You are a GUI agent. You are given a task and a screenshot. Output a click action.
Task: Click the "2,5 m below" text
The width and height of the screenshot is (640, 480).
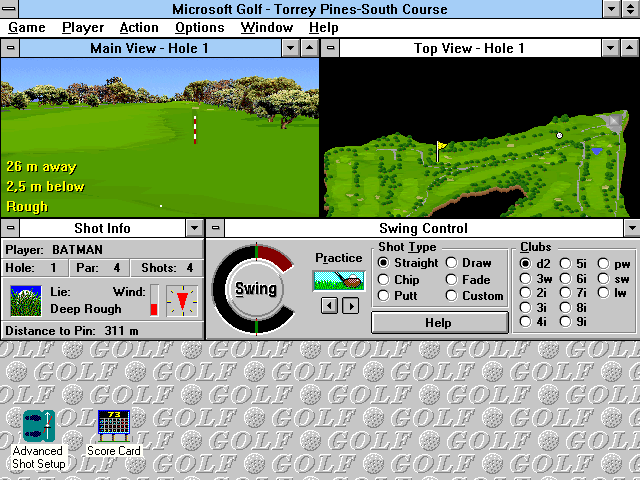(x=45, y=187)
